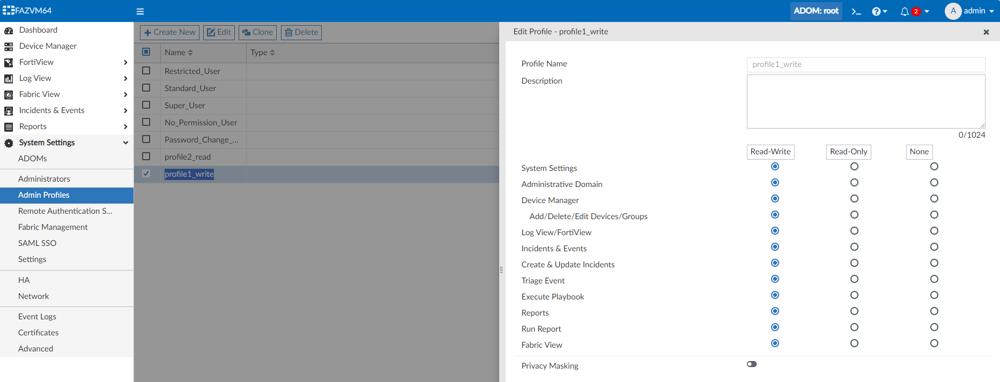Click the Clone button

[258, 33]
